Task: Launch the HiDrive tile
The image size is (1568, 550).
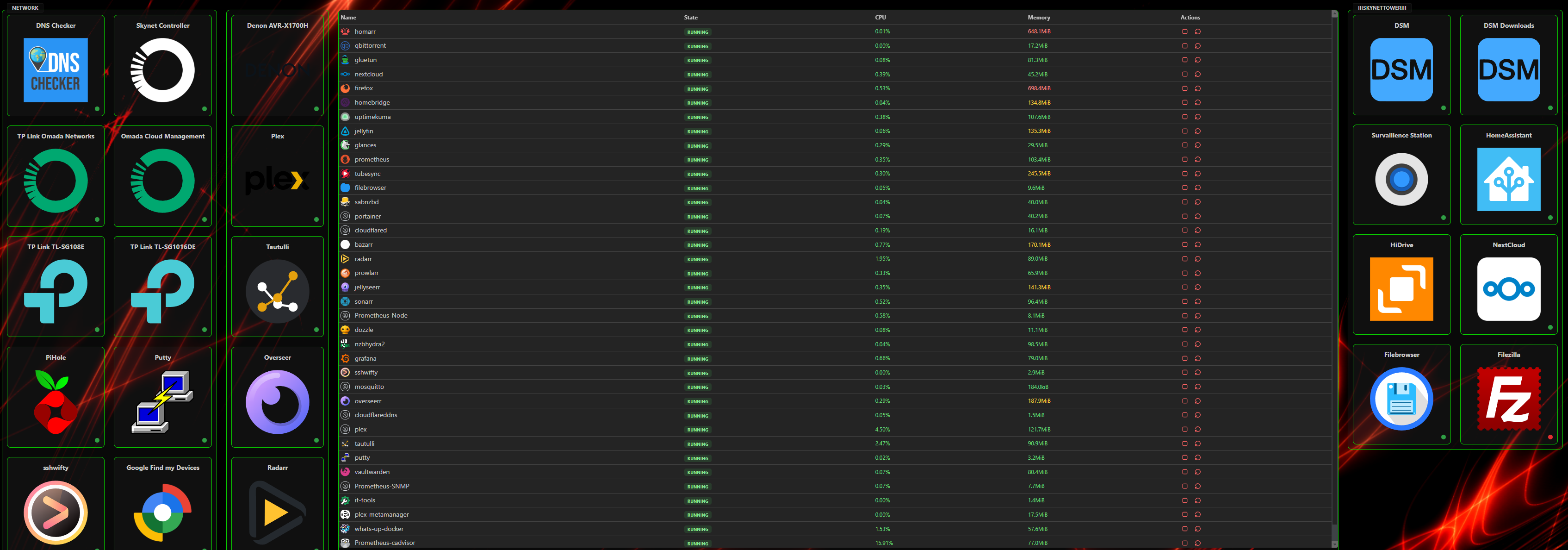Action: [1401, 289]
